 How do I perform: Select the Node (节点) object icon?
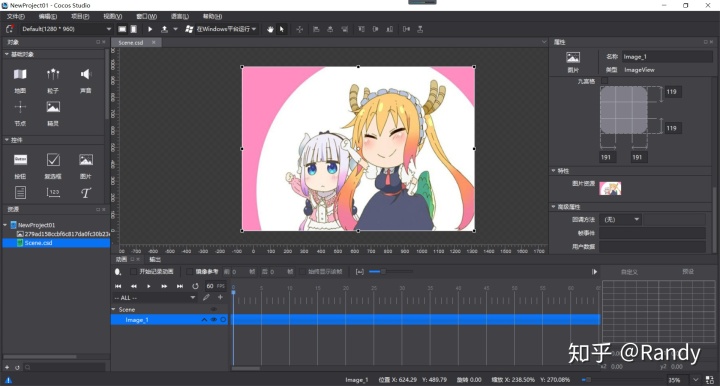[x=20, y=107]
